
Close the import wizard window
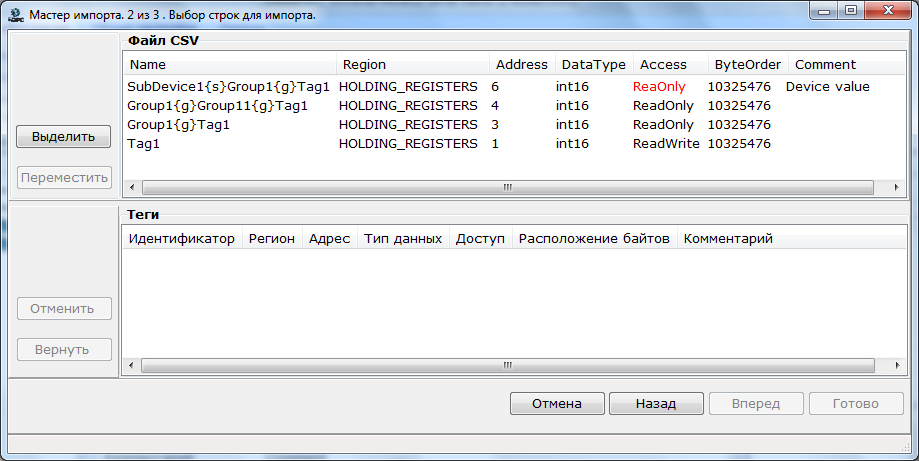(x=889, y=11)
